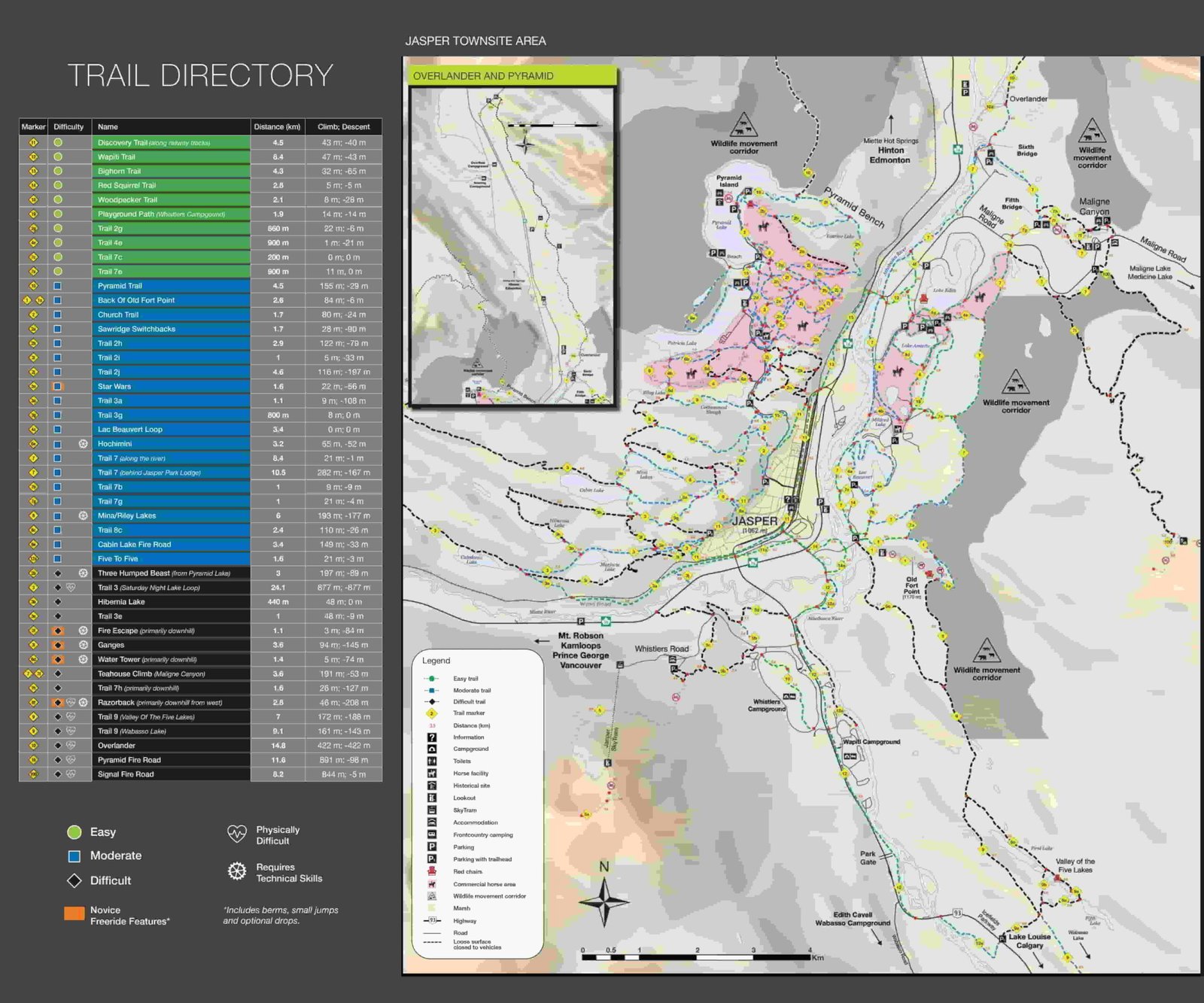Click the blue Moderate difficulty square
Viewport: 1204px width, 1003px height.
click(74, 856)
